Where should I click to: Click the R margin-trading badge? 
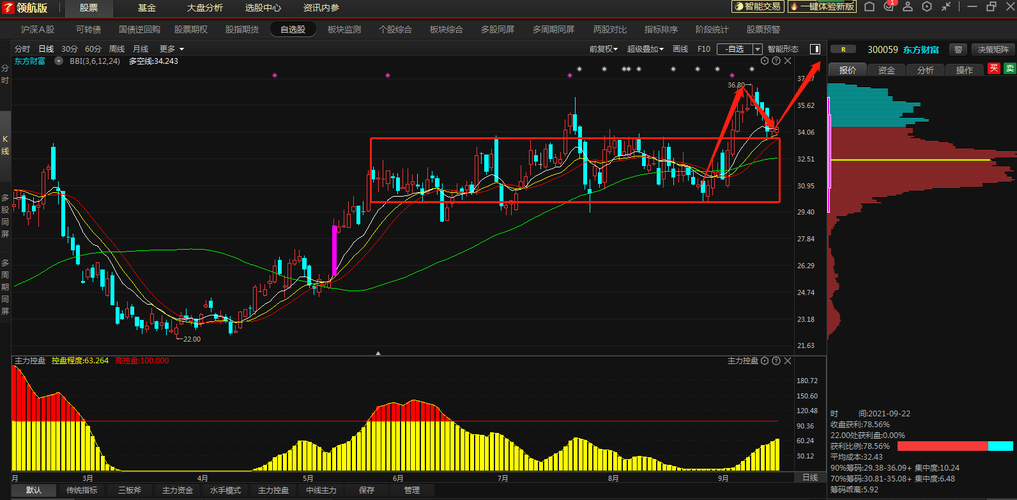[x=843, y=49]
